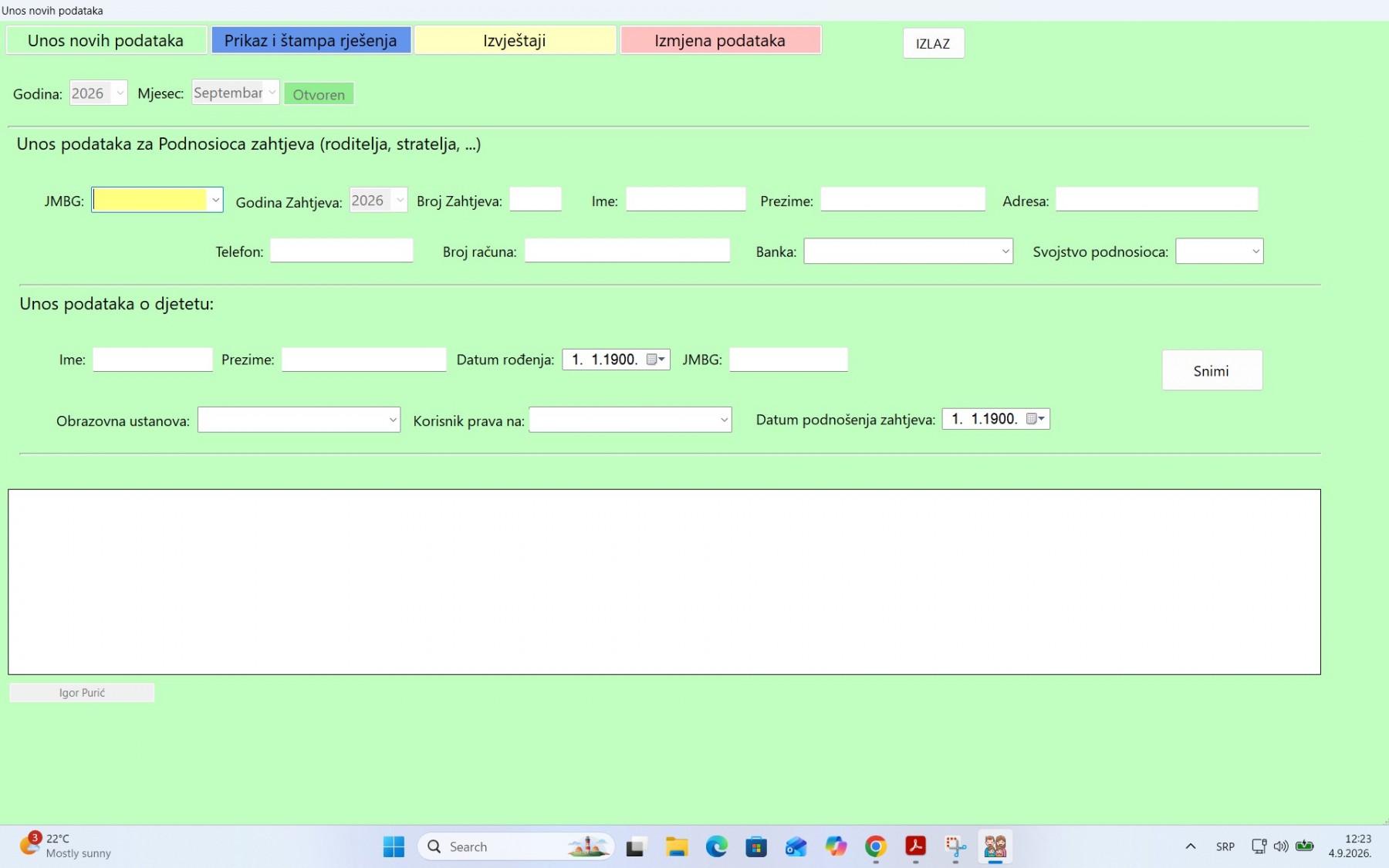Screen dimensions: 1389x868
Task: Open Microsoft Store from the taskbar
Action: [756, 846]
